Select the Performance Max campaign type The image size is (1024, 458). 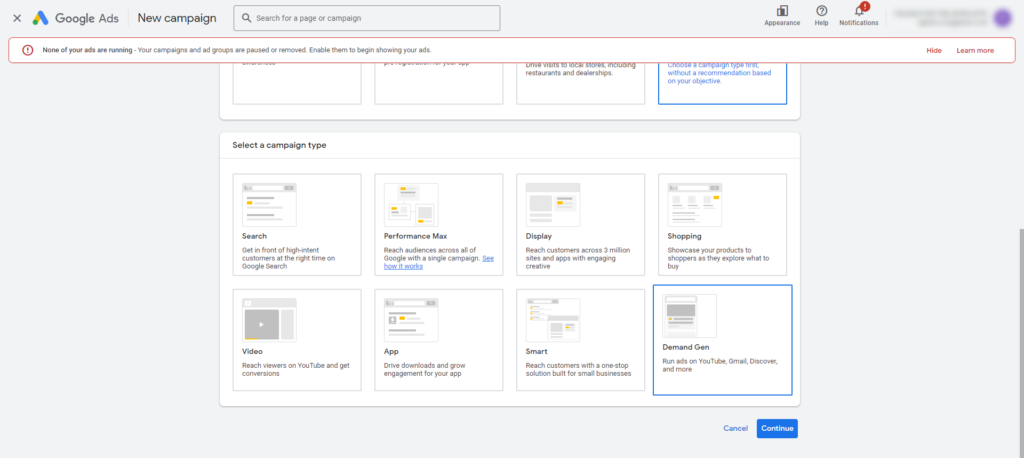438,225
